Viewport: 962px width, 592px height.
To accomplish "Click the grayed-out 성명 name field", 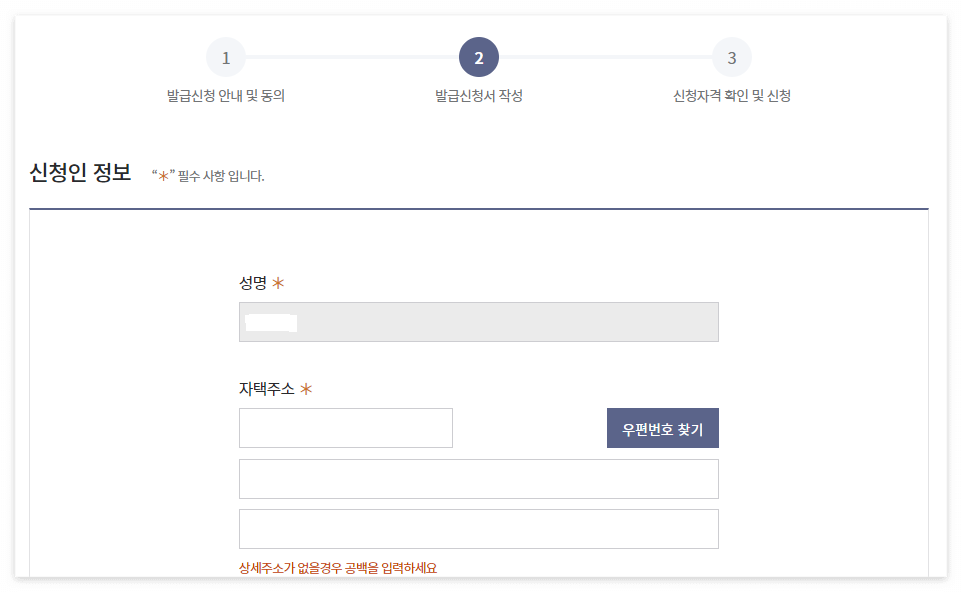I will pos(478,321).
